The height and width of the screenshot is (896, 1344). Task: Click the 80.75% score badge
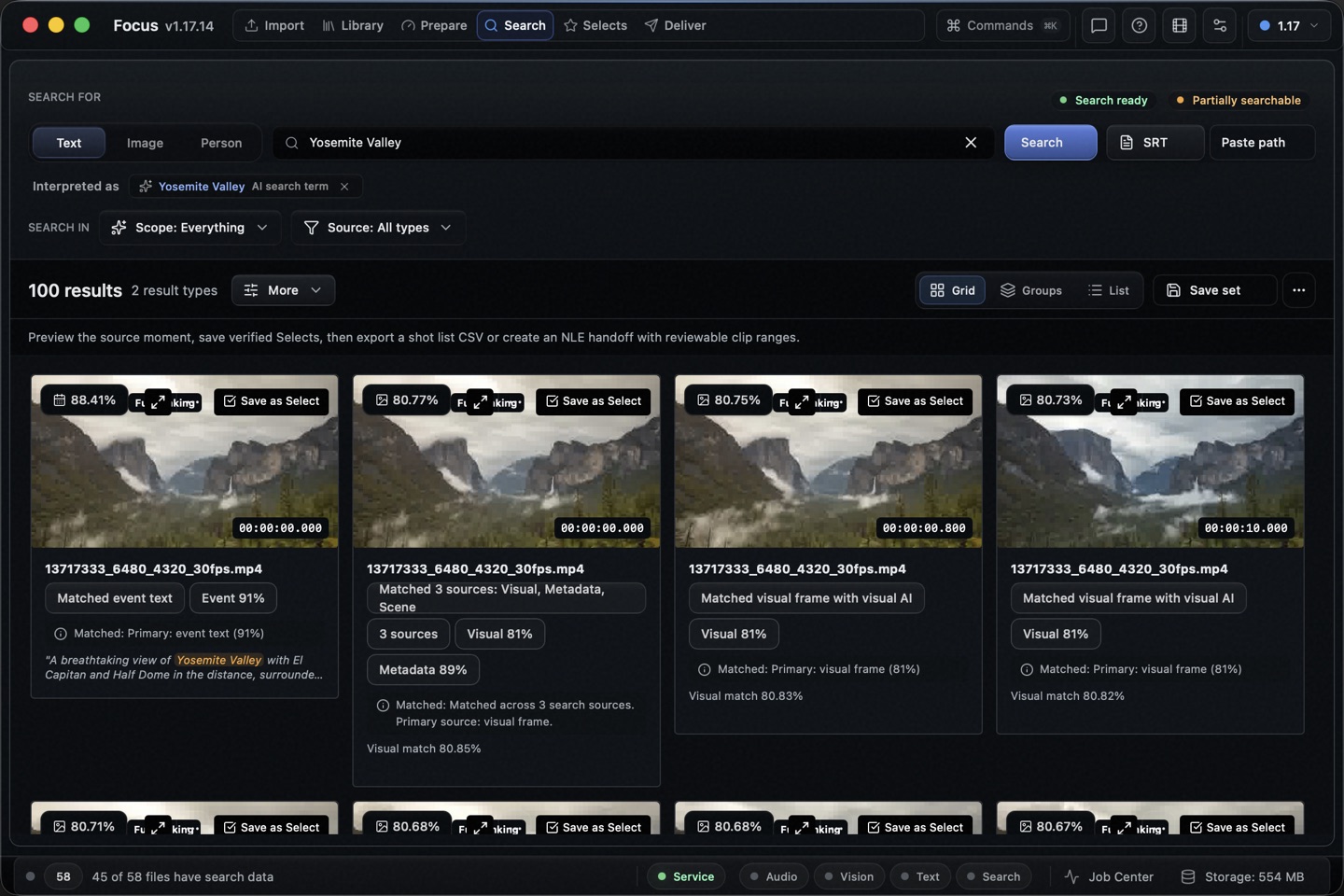[729, 400]
